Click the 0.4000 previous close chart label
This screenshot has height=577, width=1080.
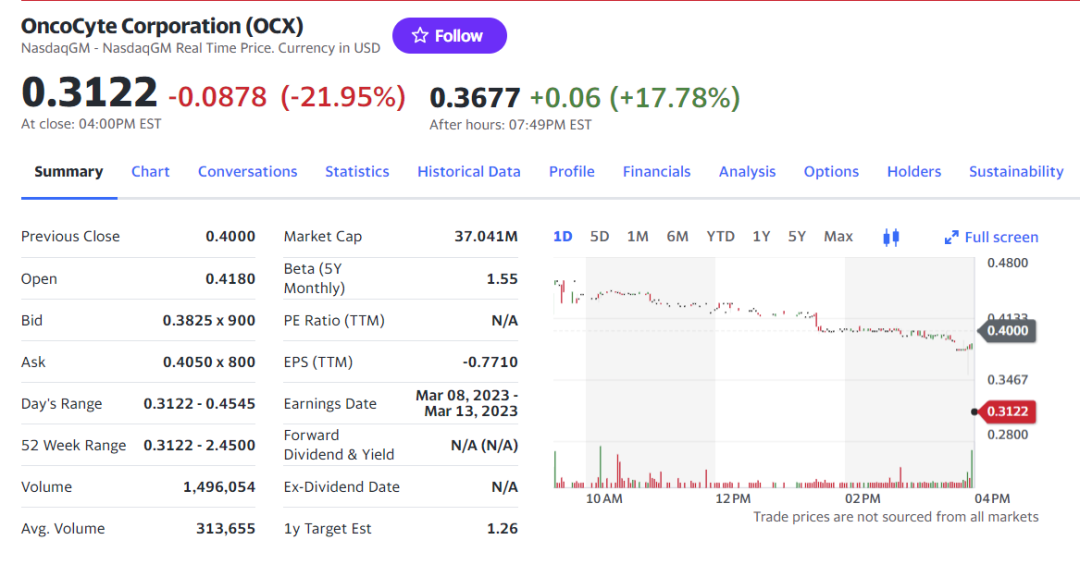[x=1007, y=331]
